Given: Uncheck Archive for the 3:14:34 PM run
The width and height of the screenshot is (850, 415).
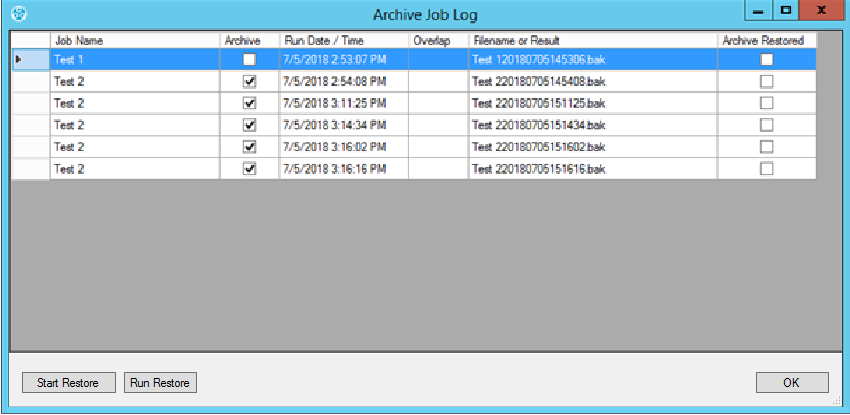Looking at the screenshot, I should pyautogui.click(x=249, y=125).
